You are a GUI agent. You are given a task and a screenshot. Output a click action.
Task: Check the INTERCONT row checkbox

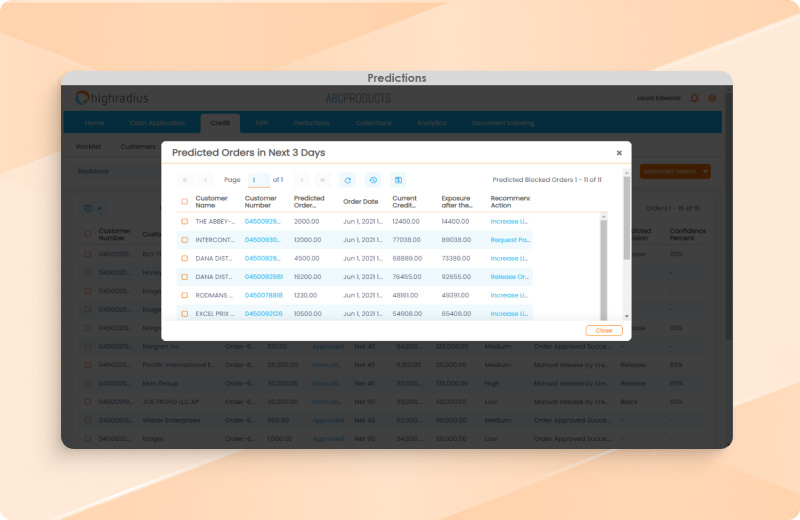coord(185,240)
